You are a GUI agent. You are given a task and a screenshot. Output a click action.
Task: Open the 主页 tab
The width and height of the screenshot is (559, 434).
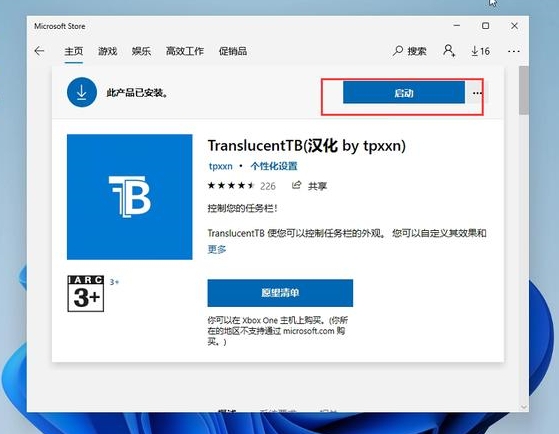[73, 51]
